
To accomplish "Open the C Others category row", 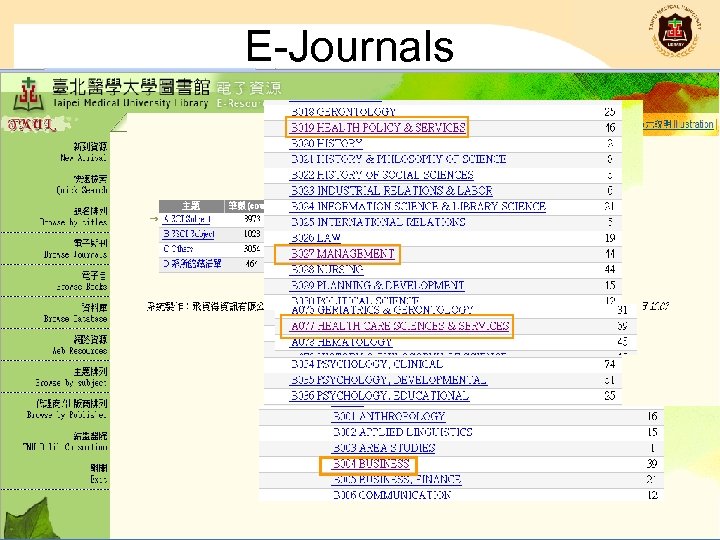I will click(211, 249).
